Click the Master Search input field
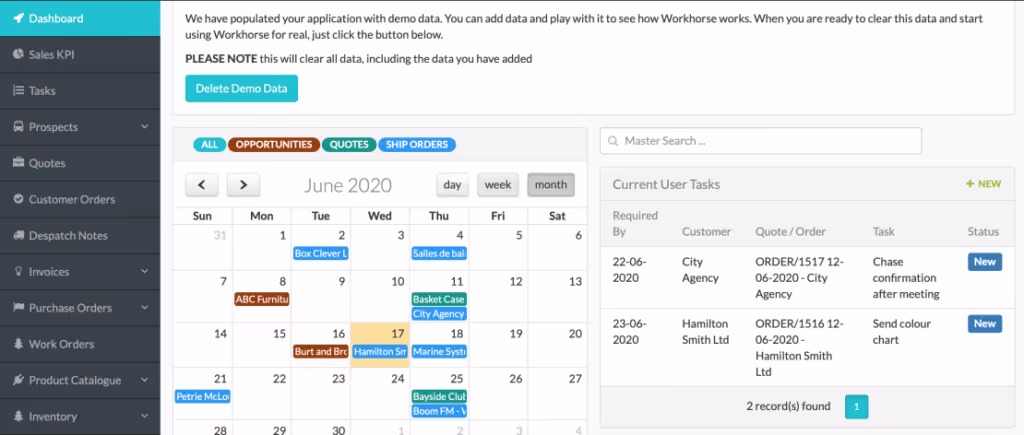 (761, 141)
